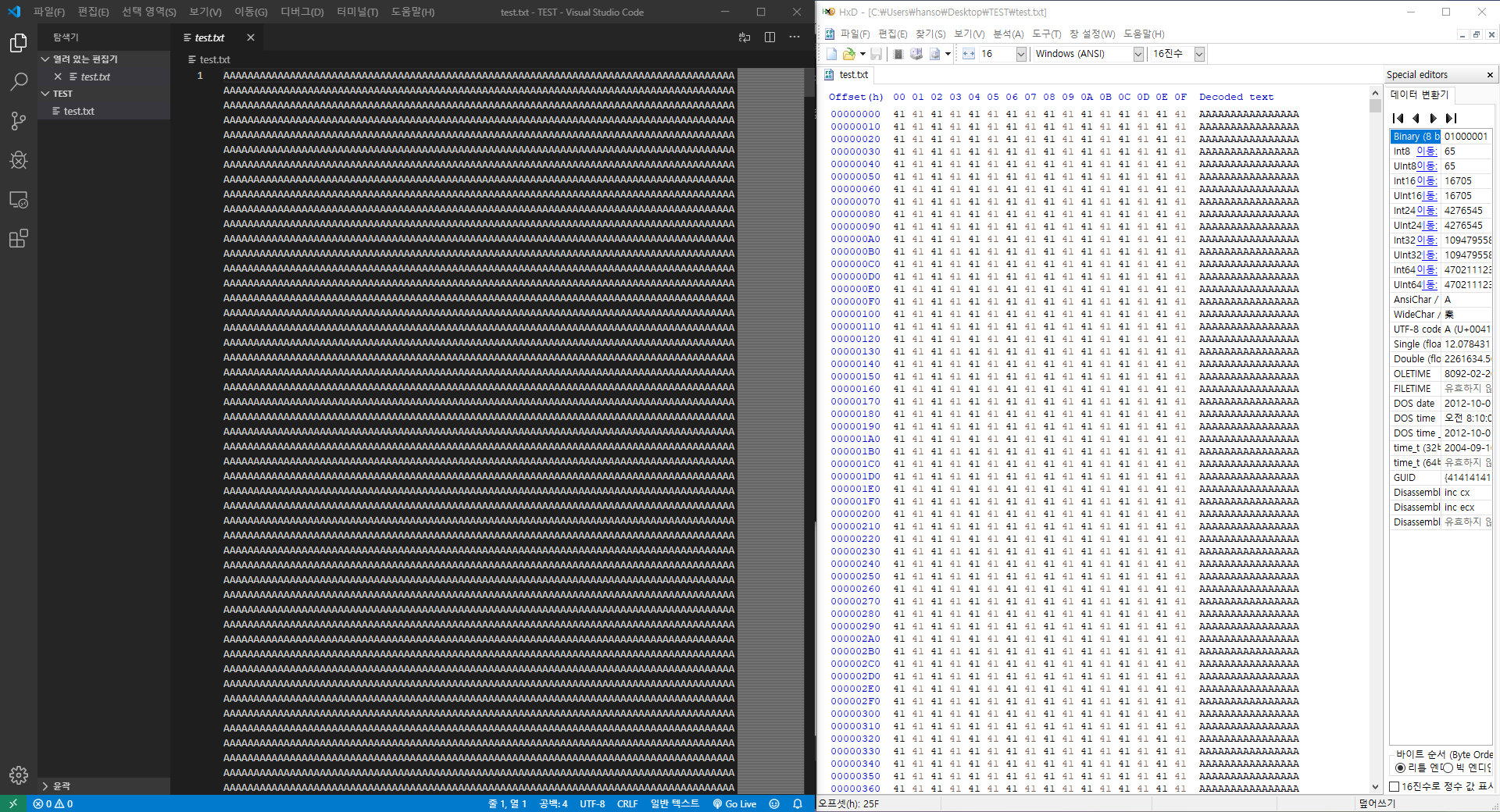Click the remote window indicator in VS Code status bar

[13, 803]
